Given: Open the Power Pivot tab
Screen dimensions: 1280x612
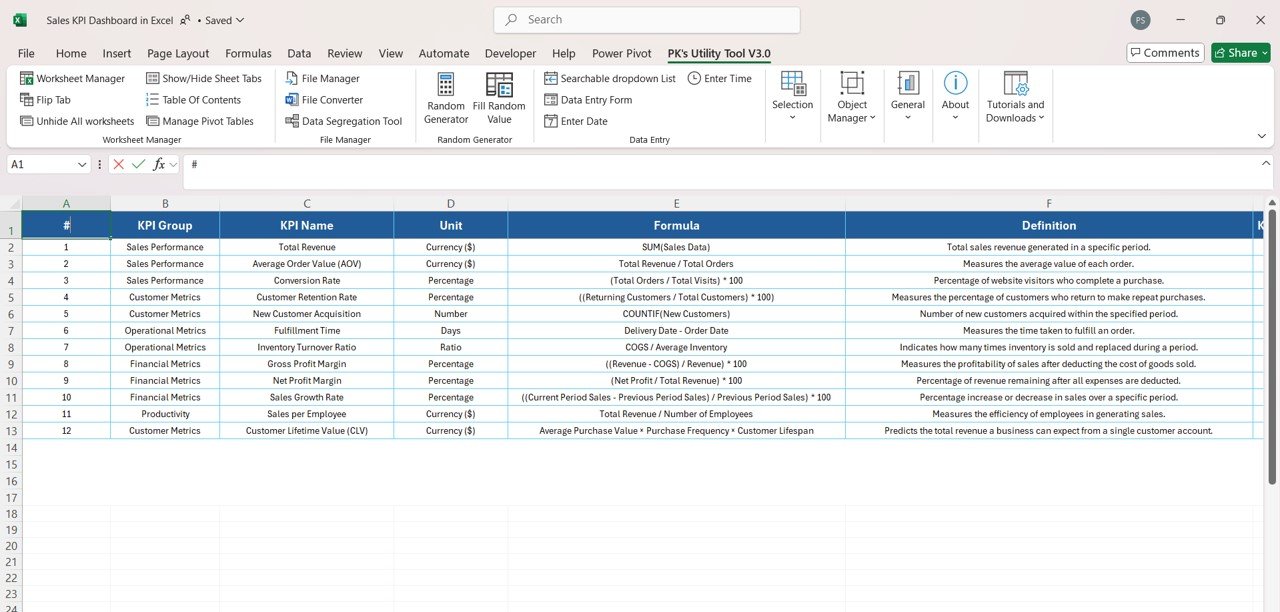Looking at the screenshot, I should click(x=621, y=54).
